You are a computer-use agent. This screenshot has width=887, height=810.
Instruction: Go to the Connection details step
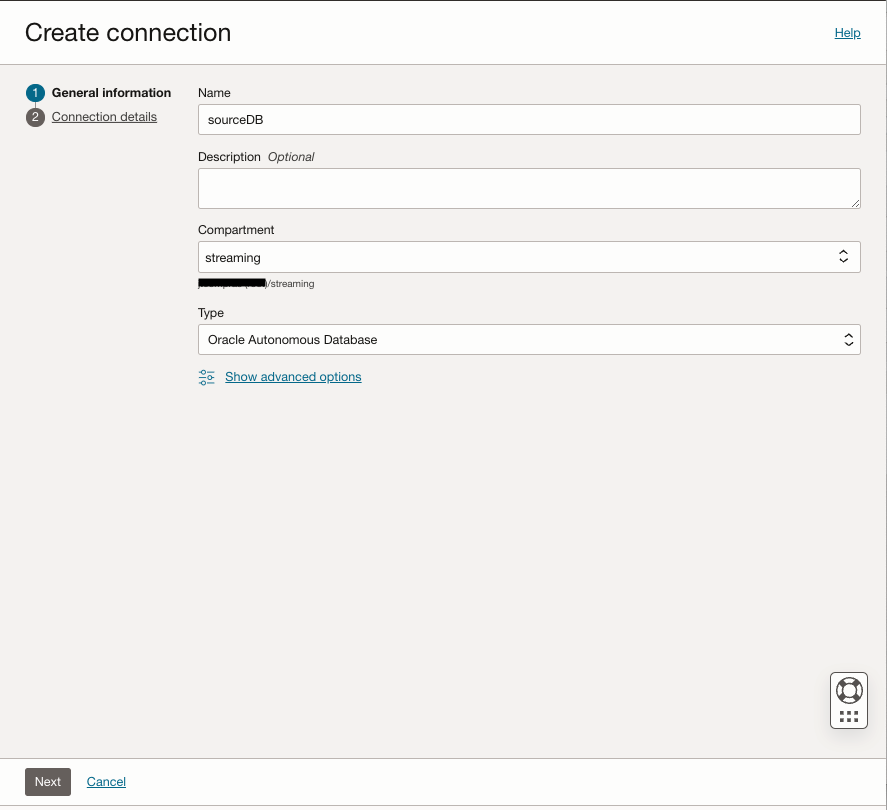pos(104,117)
